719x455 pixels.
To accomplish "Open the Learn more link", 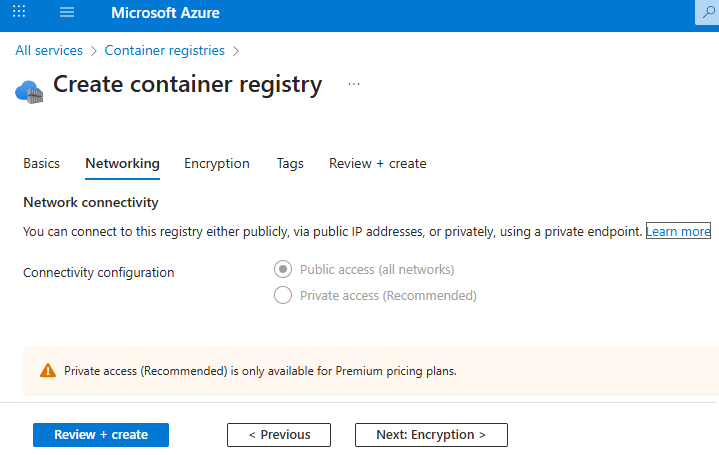I will [x=678, y=231].
